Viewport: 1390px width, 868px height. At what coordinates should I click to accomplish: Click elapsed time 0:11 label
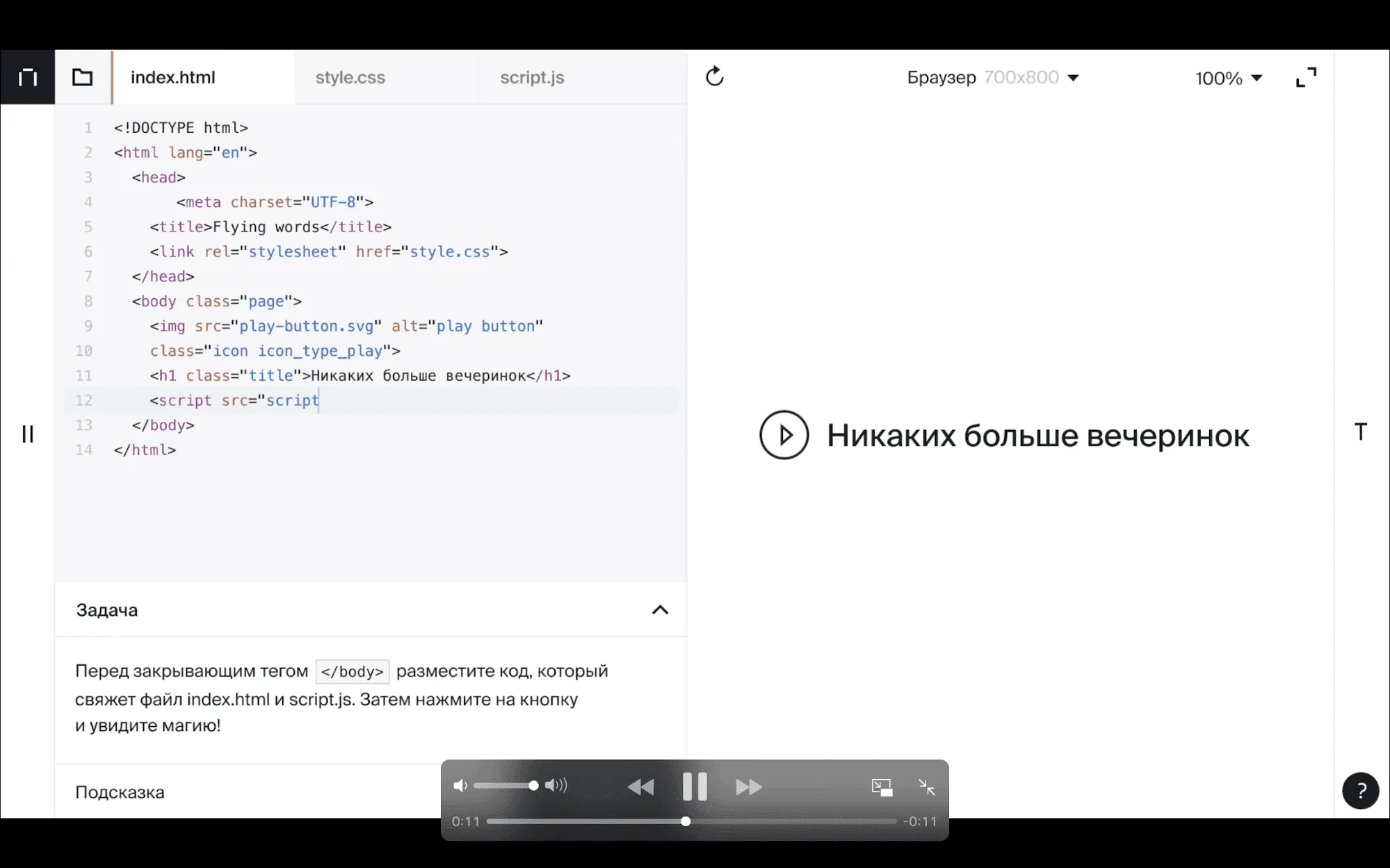pyautogui.click(x=466, y=821)
